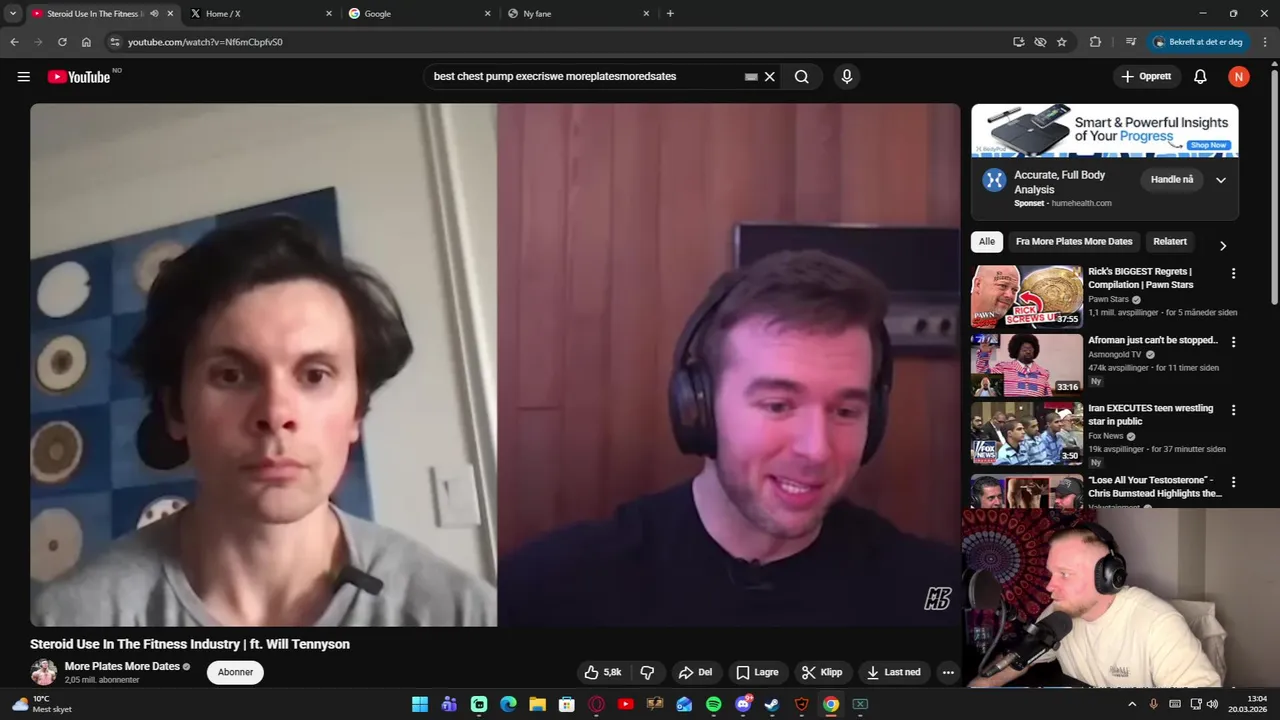Select the Alle filter chip
The width and height of the screenshot is (1280, 720).
[x=987, y=241]
